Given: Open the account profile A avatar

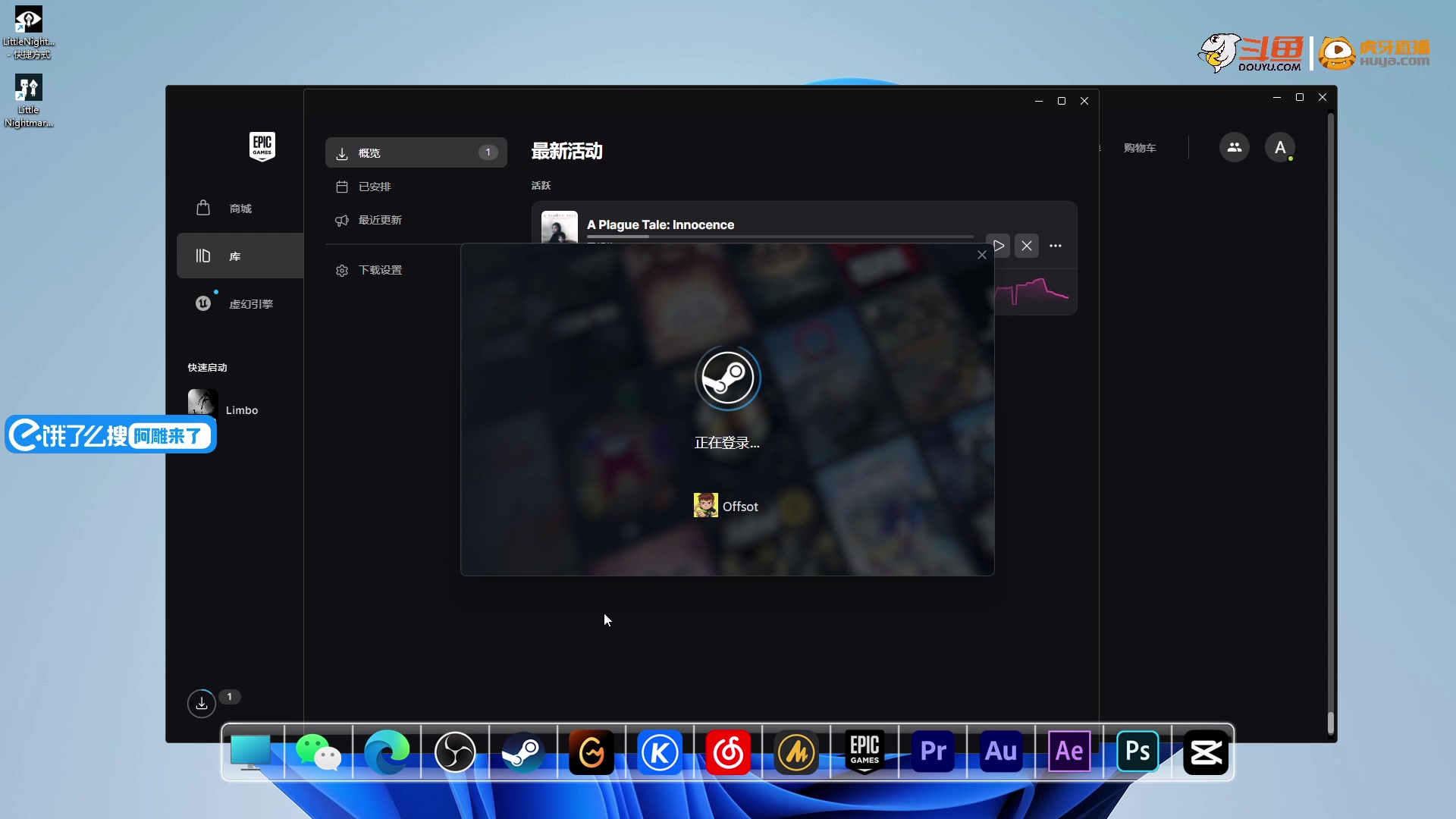Looking at the screenshot, I should (x=1280, y=147).
